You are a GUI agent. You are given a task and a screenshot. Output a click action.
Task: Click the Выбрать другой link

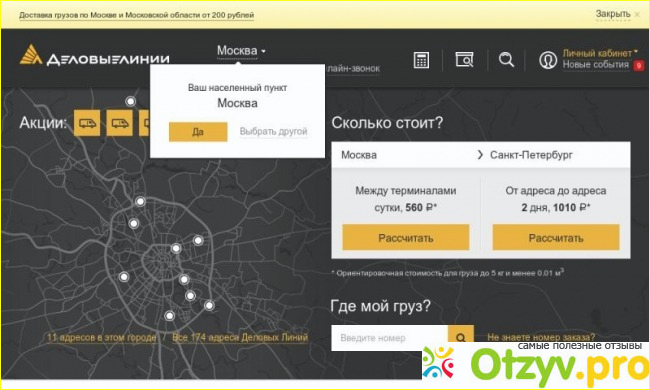[273, 132]
